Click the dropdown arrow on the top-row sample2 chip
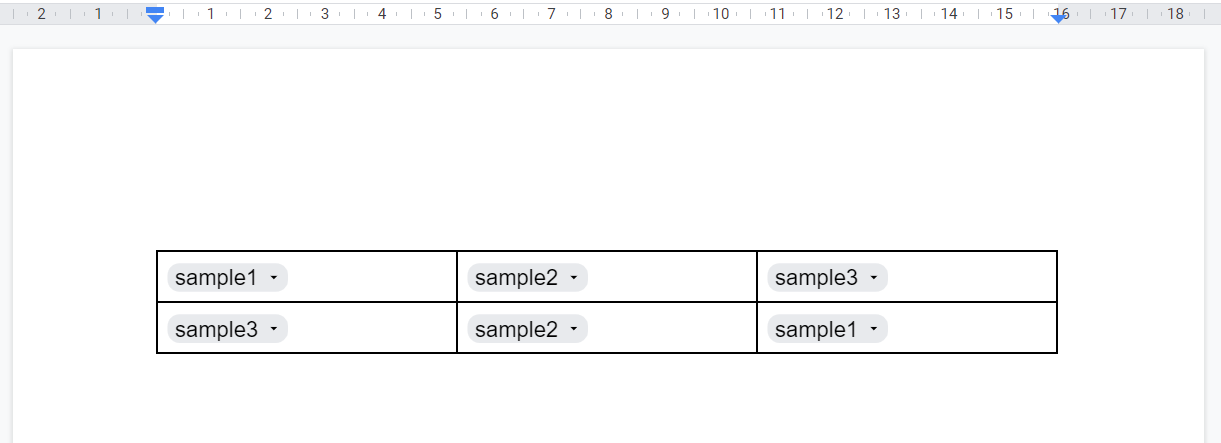Screen dimensions: 1221x443 pyautogui.click(x=573, y=278)
